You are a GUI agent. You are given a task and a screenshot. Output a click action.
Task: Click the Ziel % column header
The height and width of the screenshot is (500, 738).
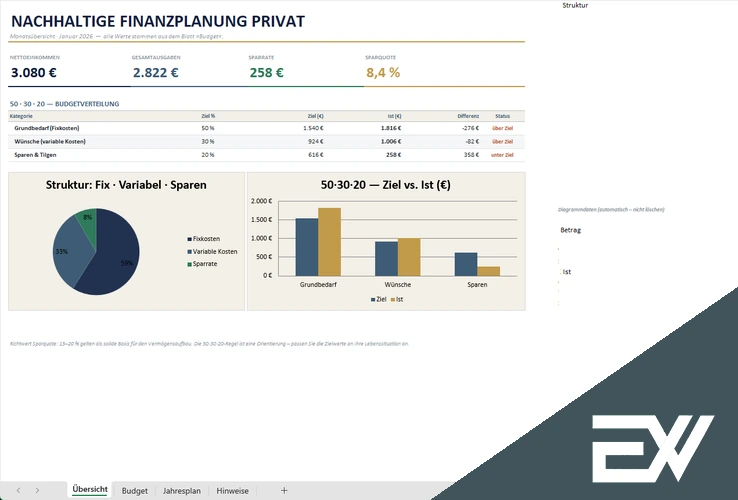pyautogui.click(x=208, y=116)
